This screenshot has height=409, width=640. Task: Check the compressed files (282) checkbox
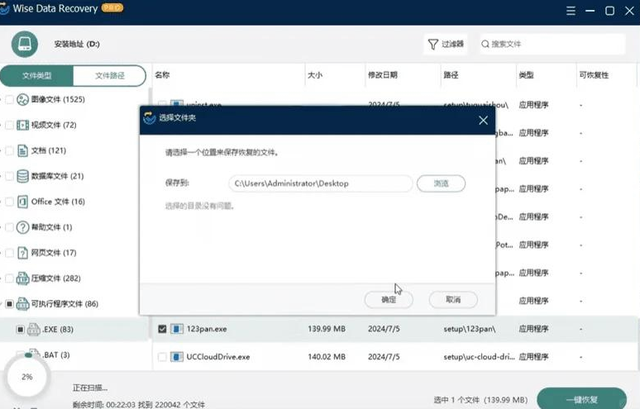9,278
